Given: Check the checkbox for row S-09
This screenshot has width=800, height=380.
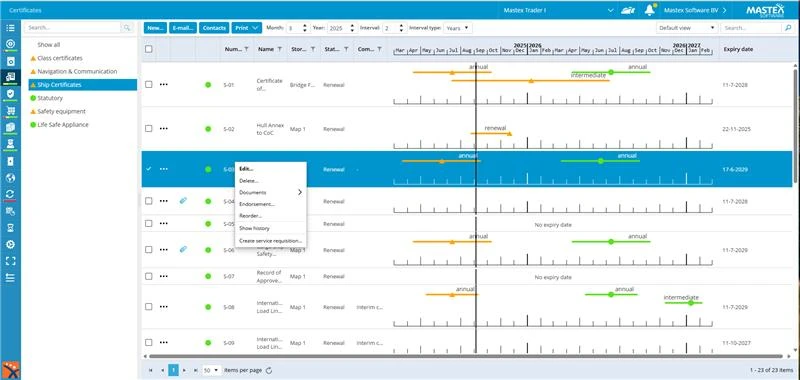Looking at the screenshot, I should click(x=148, y=343).
